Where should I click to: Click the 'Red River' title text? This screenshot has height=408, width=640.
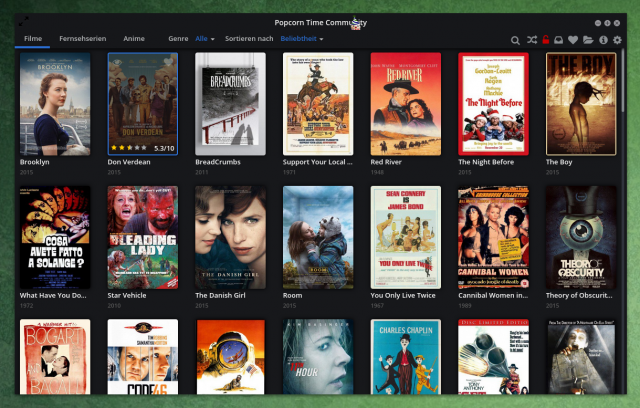[386, 162]
